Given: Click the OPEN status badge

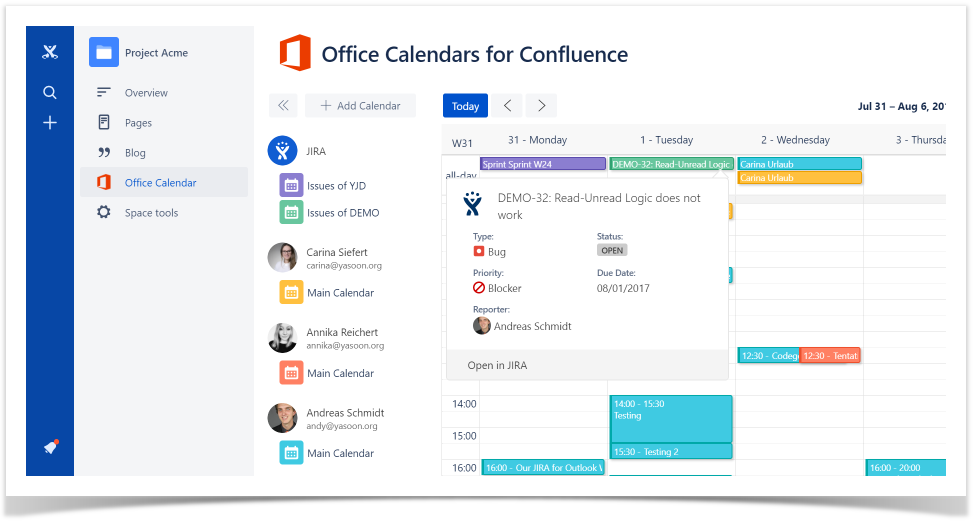Looking at the screenshot, I should [612, 250].
